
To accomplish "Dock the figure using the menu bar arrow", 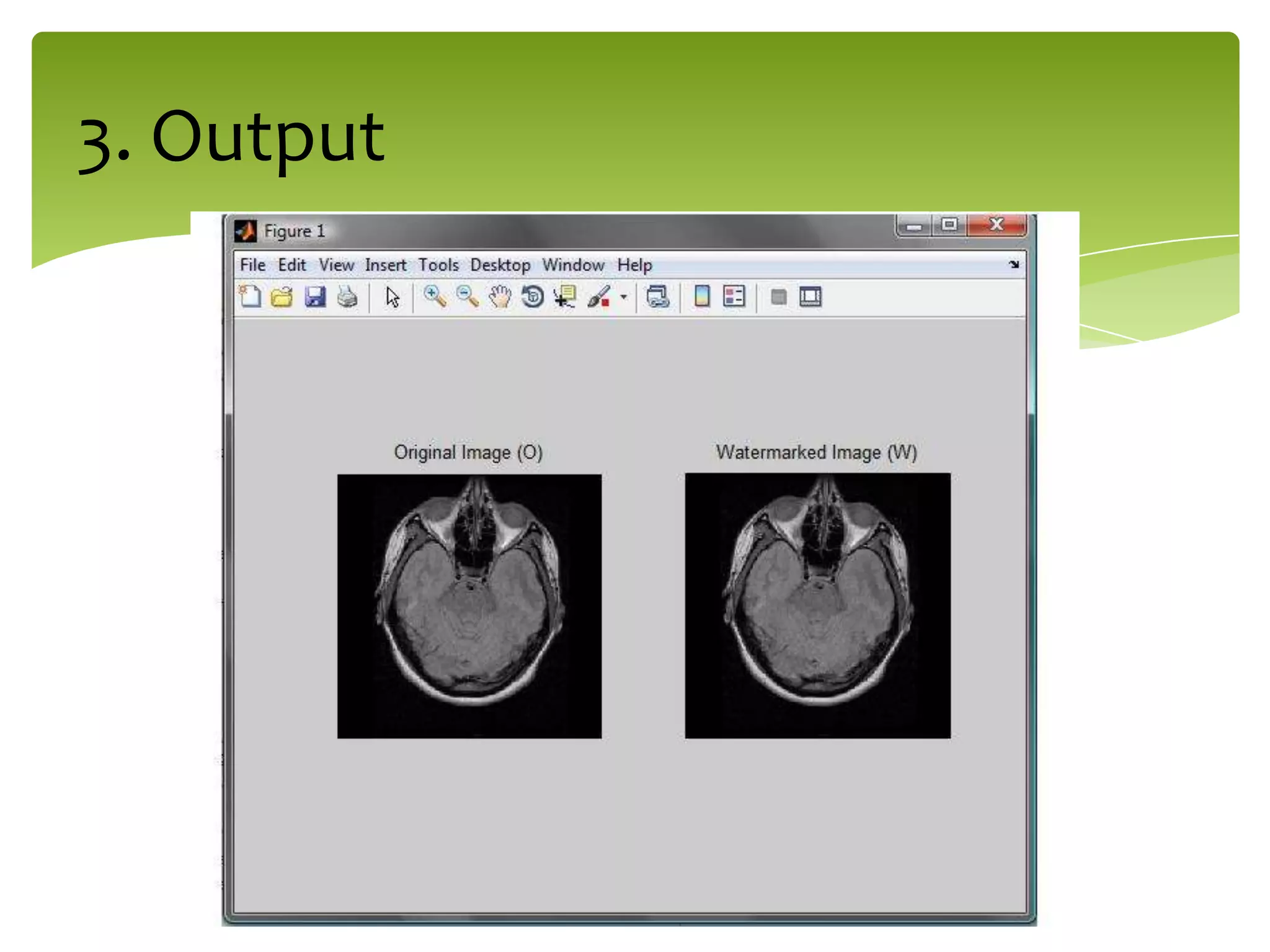I will [1014, 265].
